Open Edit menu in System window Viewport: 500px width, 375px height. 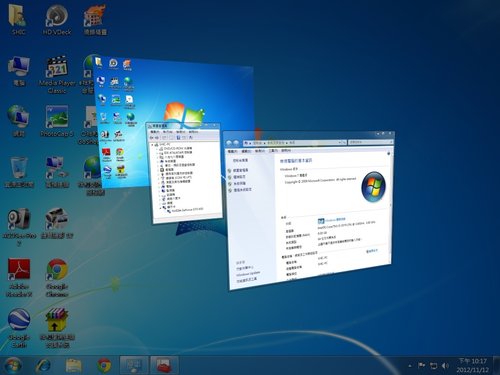[246, 151]
